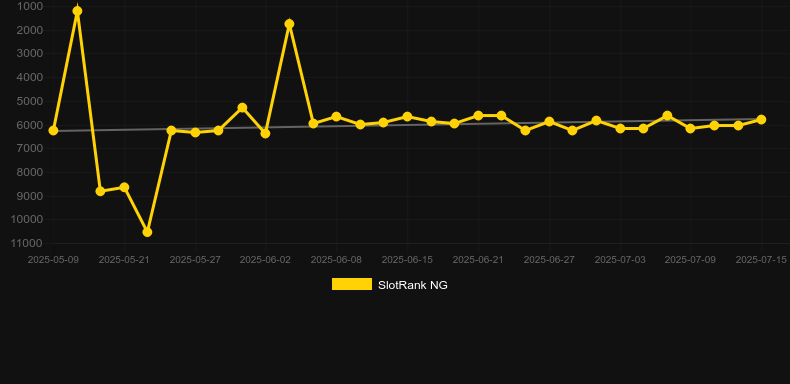Select the data point above 2025-07-09 label
Image resolution: width=790 pixels, height=384 pixels.
pyautogui.click(x=690, y=129)
